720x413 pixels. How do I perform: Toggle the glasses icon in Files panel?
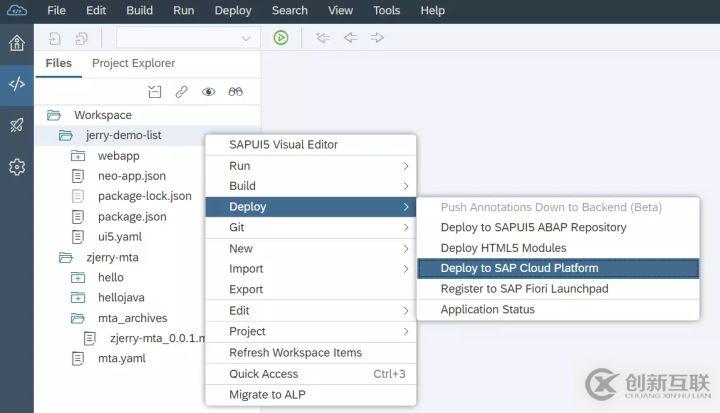[x=235, y=91]
